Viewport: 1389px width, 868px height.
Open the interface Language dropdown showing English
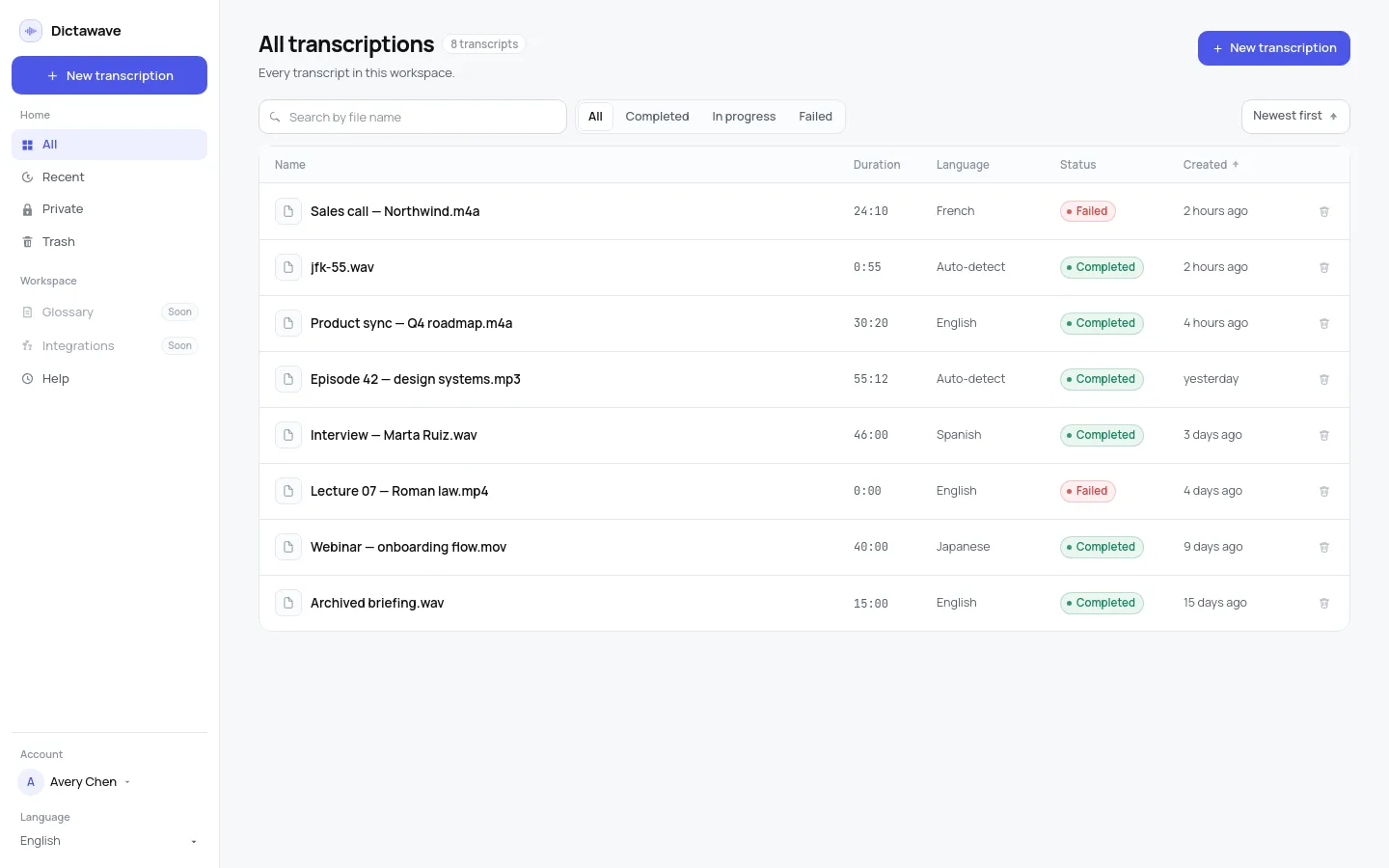(x=109, y=841)
